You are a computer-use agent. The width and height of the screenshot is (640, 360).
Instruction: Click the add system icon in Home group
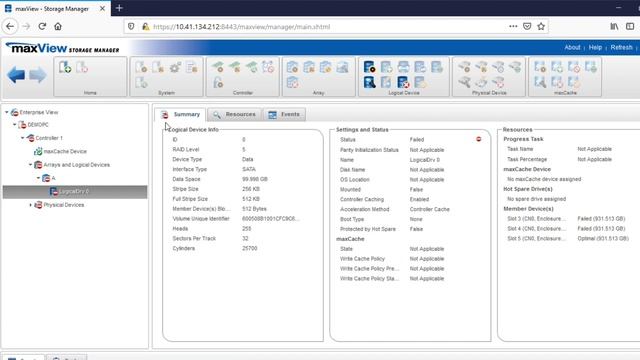click(65, 67)
